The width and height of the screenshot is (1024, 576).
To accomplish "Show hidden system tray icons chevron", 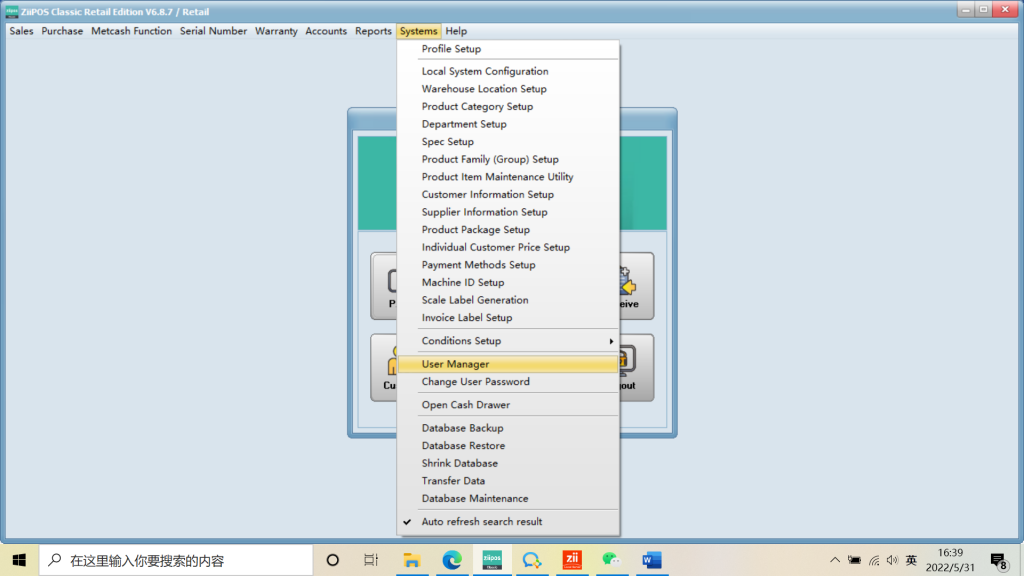I will pyautogui.click(x=835, y=560).
